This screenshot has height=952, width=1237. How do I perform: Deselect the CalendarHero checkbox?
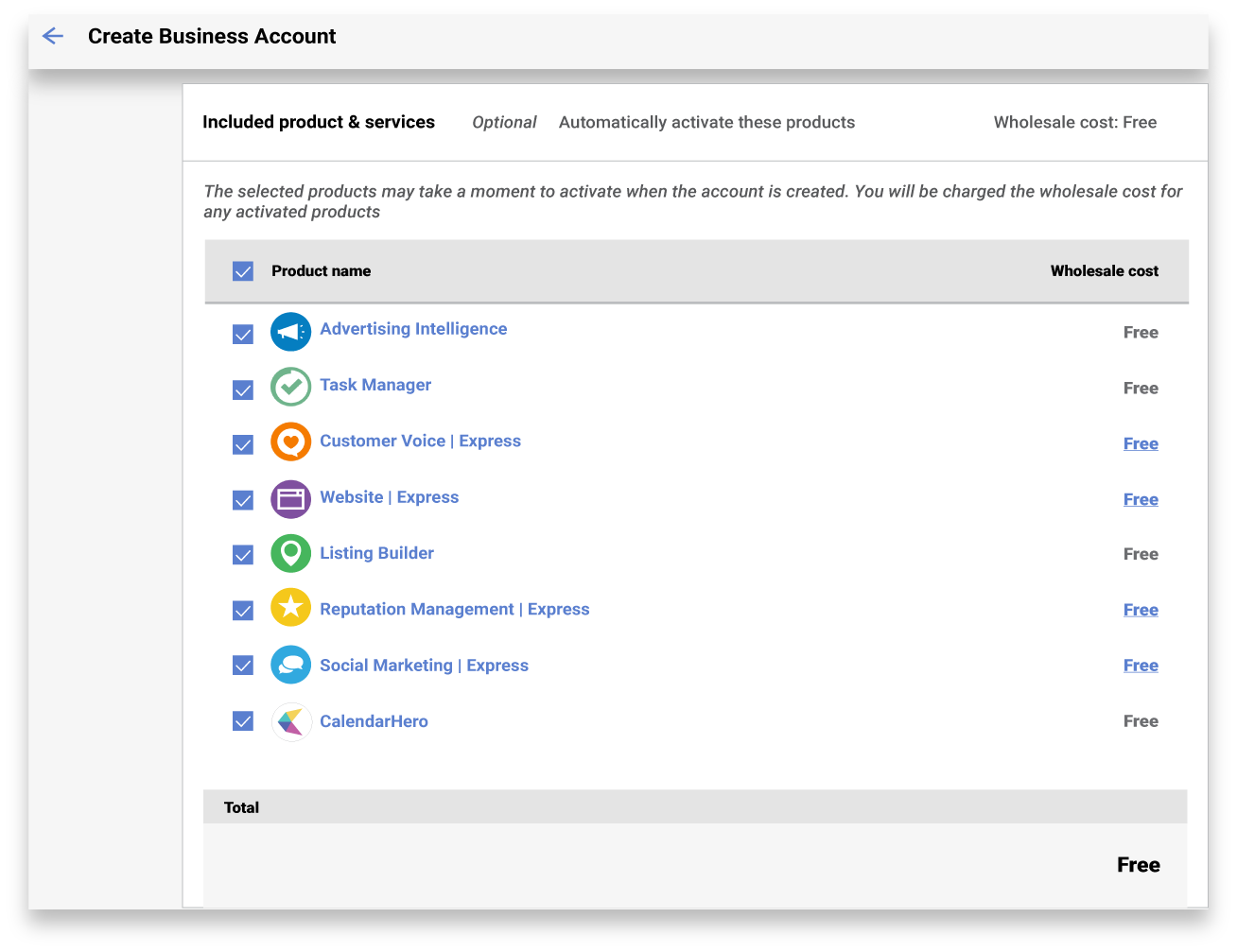[x=243, y=721]
